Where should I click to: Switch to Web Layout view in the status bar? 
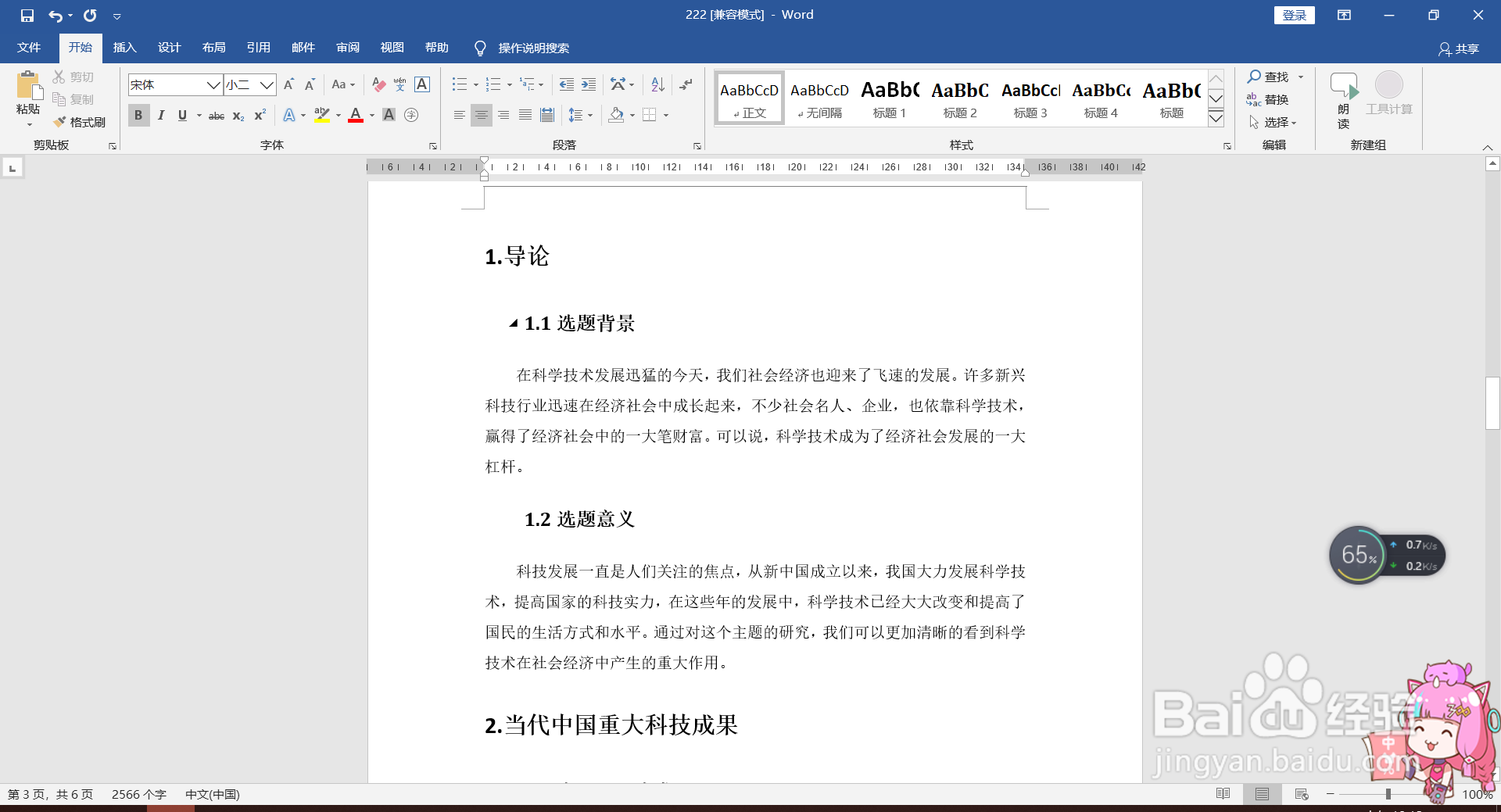[1302, 794]
